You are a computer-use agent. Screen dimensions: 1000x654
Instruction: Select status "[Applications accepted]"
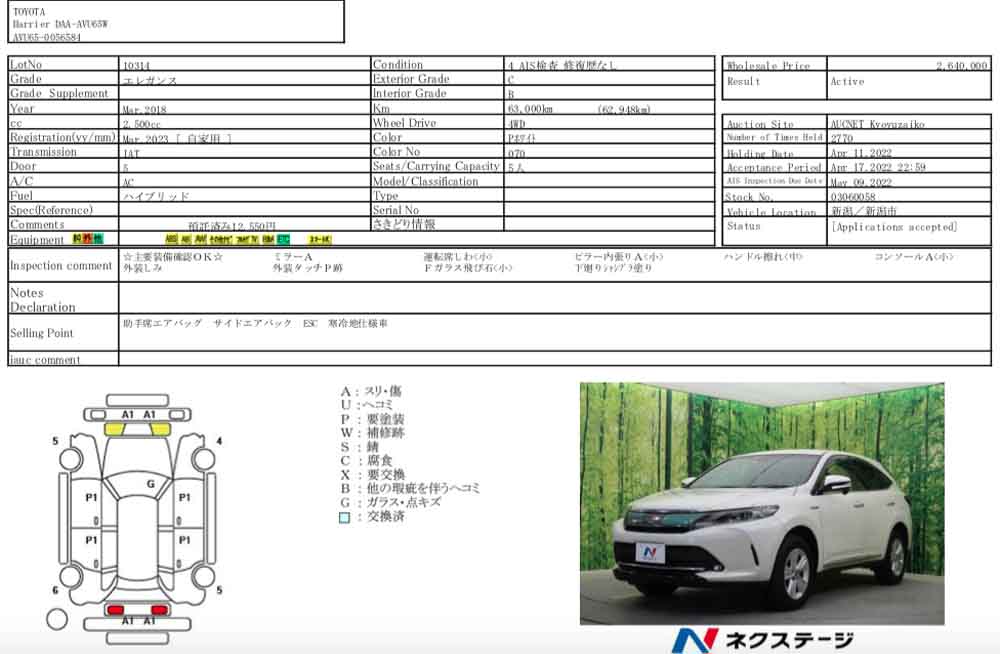point(894,227)
